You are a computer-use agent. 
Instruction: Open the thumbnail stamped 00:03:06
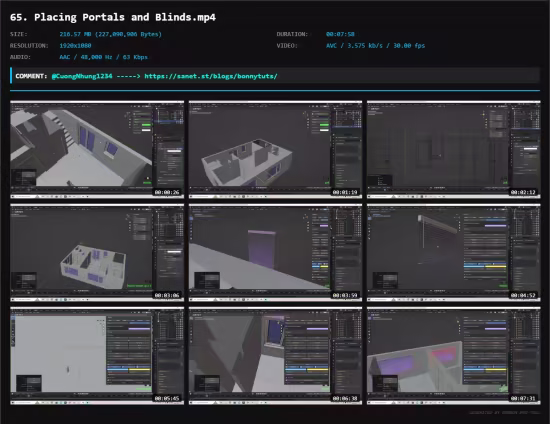[x=97, y=253]
